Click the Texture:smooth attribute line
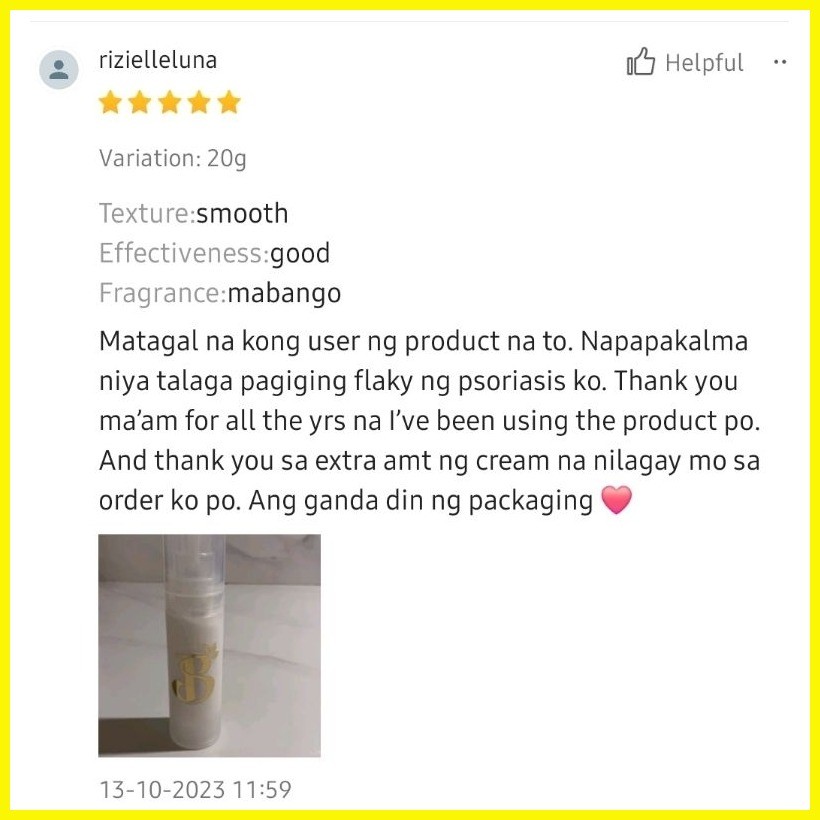Viewport: 820px width, 820px height. pyautogui.click(x=193, y=213)
